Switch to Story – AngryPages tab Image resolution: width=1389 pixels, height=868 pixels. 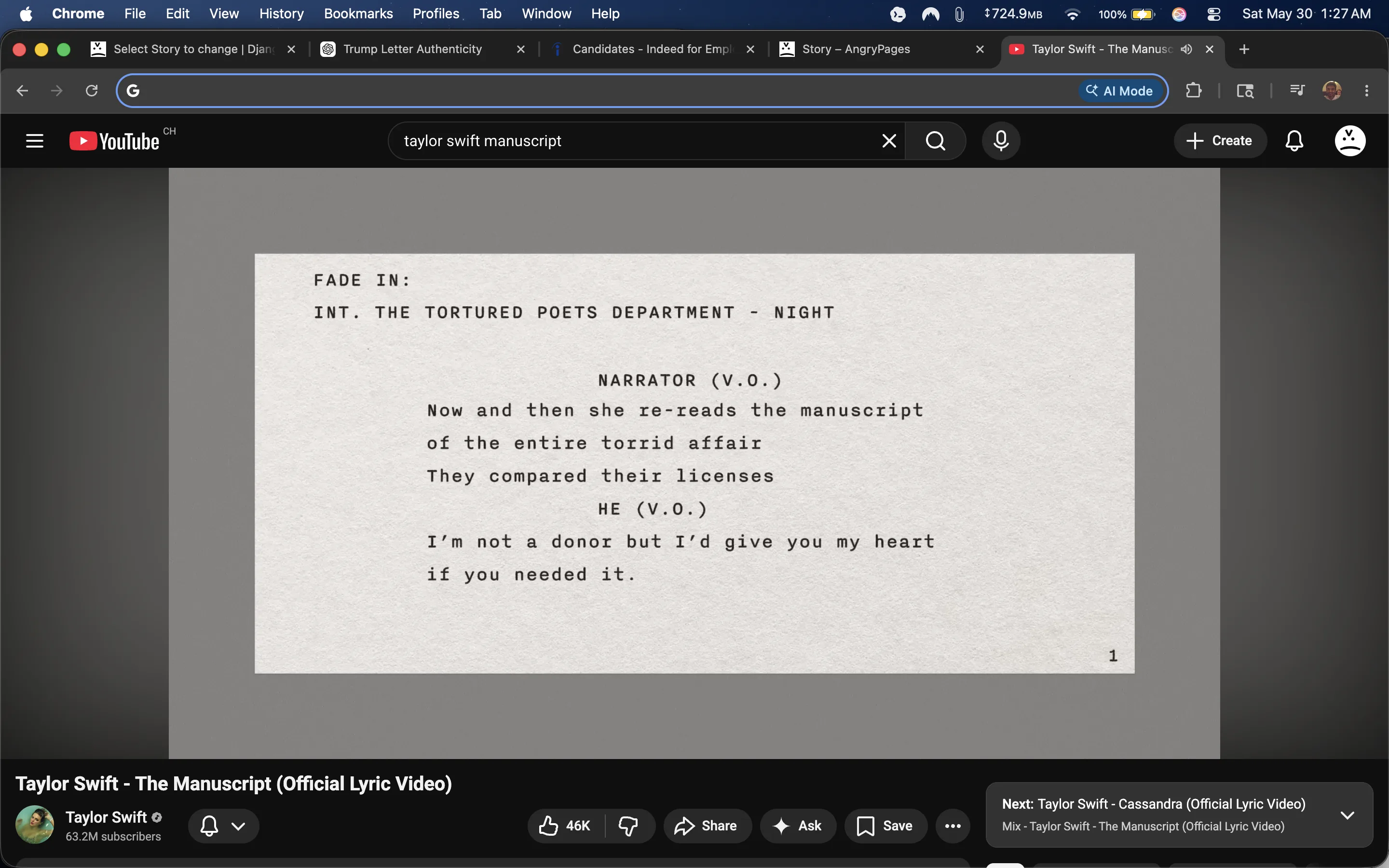tap(882, 49)
